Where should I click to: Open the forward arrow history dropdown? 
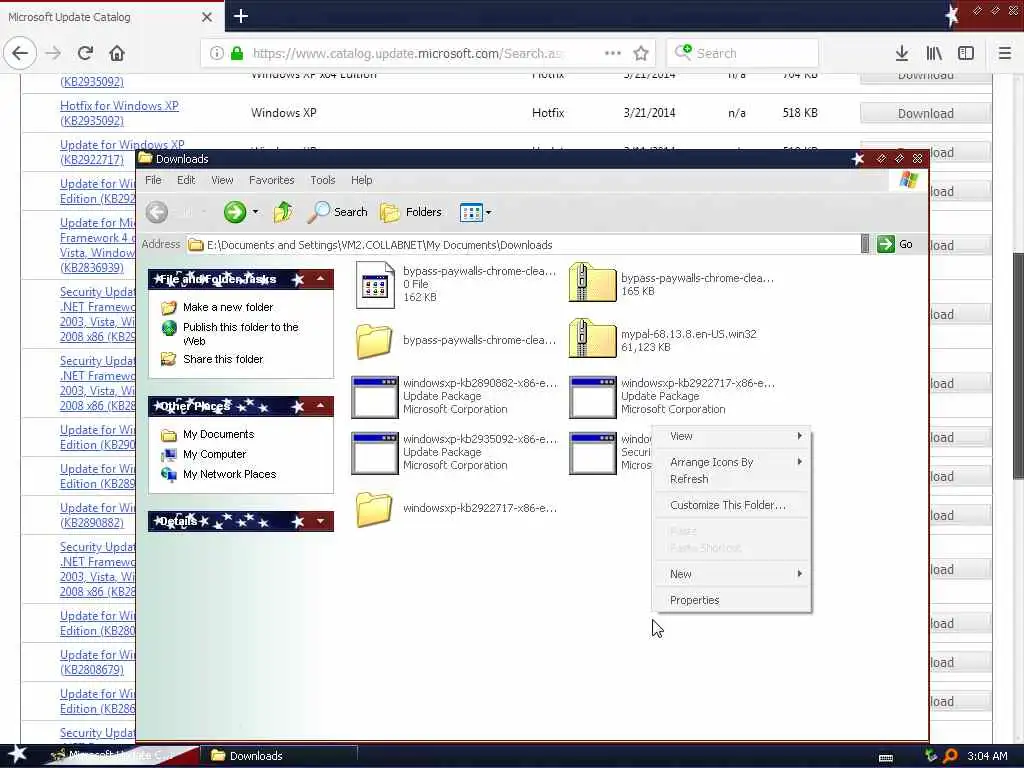click(255, 212)
